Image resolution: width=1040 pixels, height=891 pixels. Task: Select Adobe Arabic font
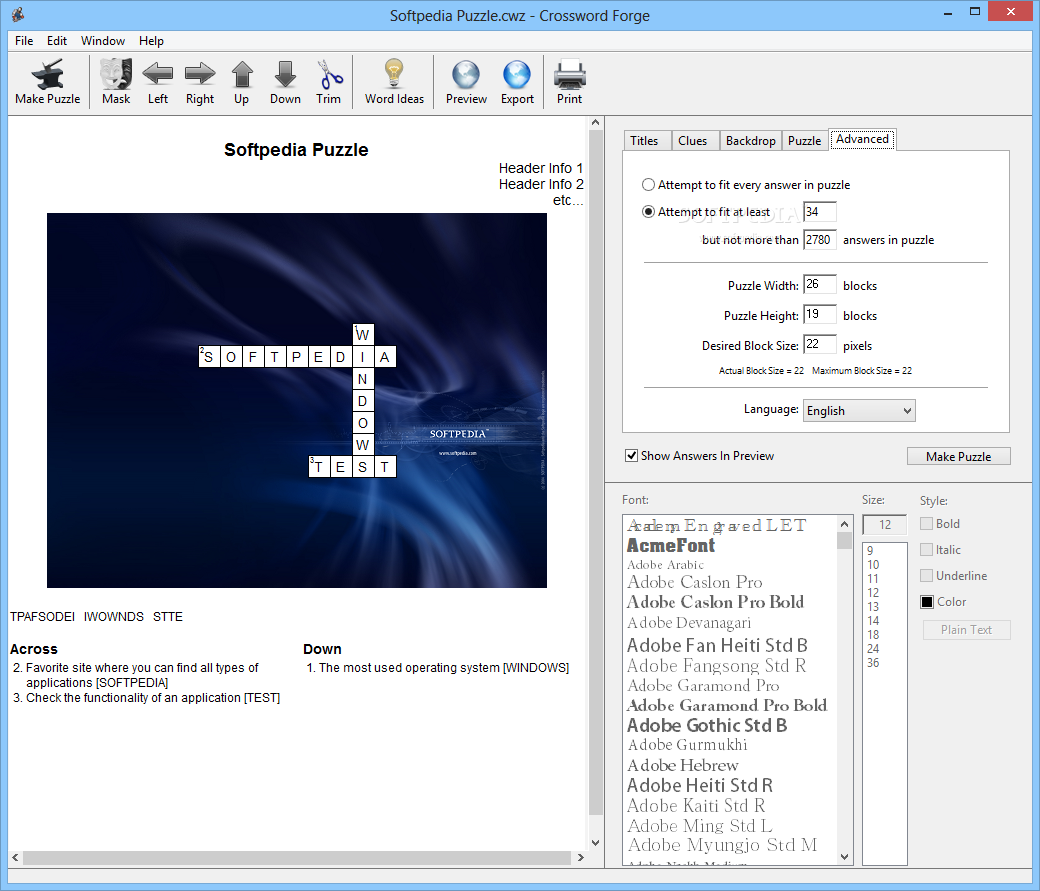[665, 565]
